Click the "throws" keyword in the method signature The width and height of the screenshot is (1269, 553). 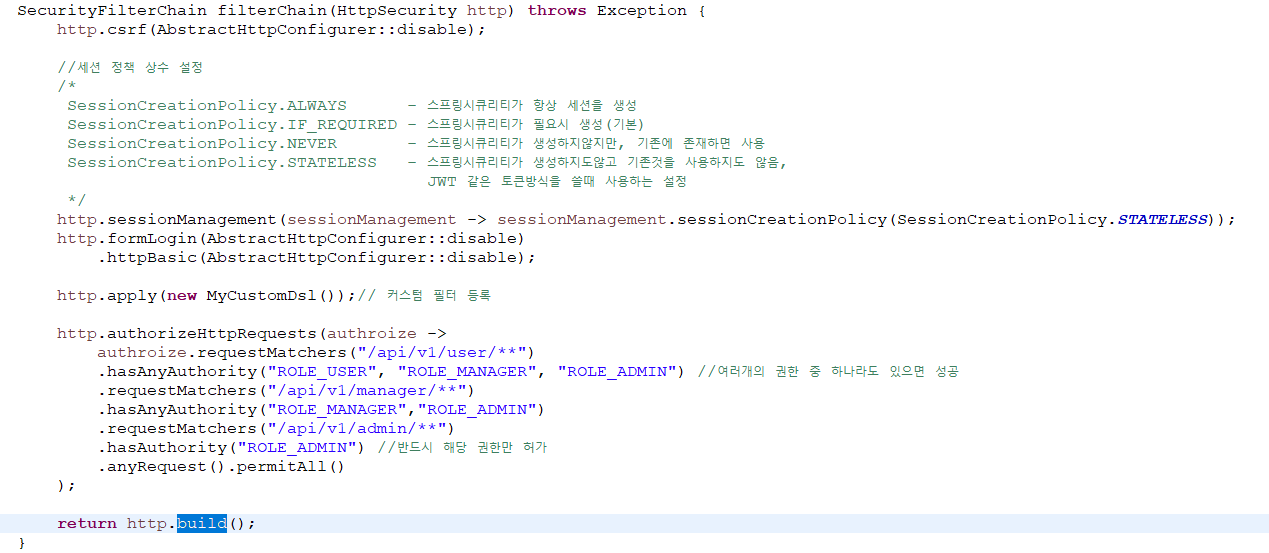[557, 10]
